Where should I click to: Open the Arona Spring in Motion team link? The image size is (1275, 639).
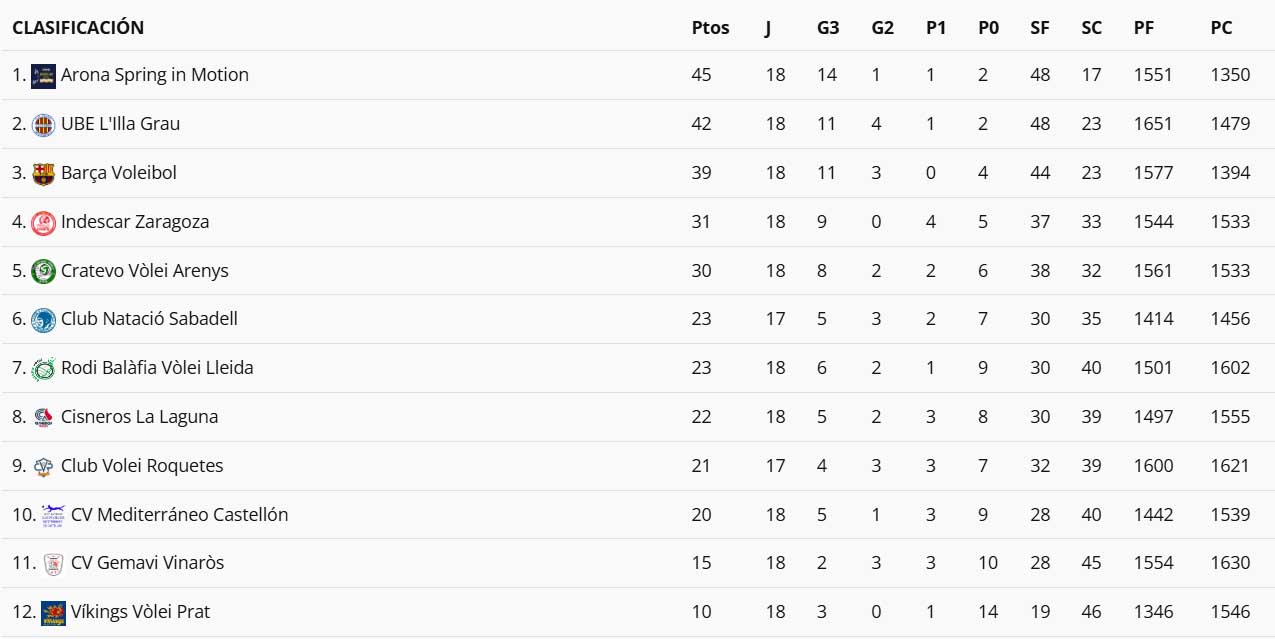tap(154, 75)
